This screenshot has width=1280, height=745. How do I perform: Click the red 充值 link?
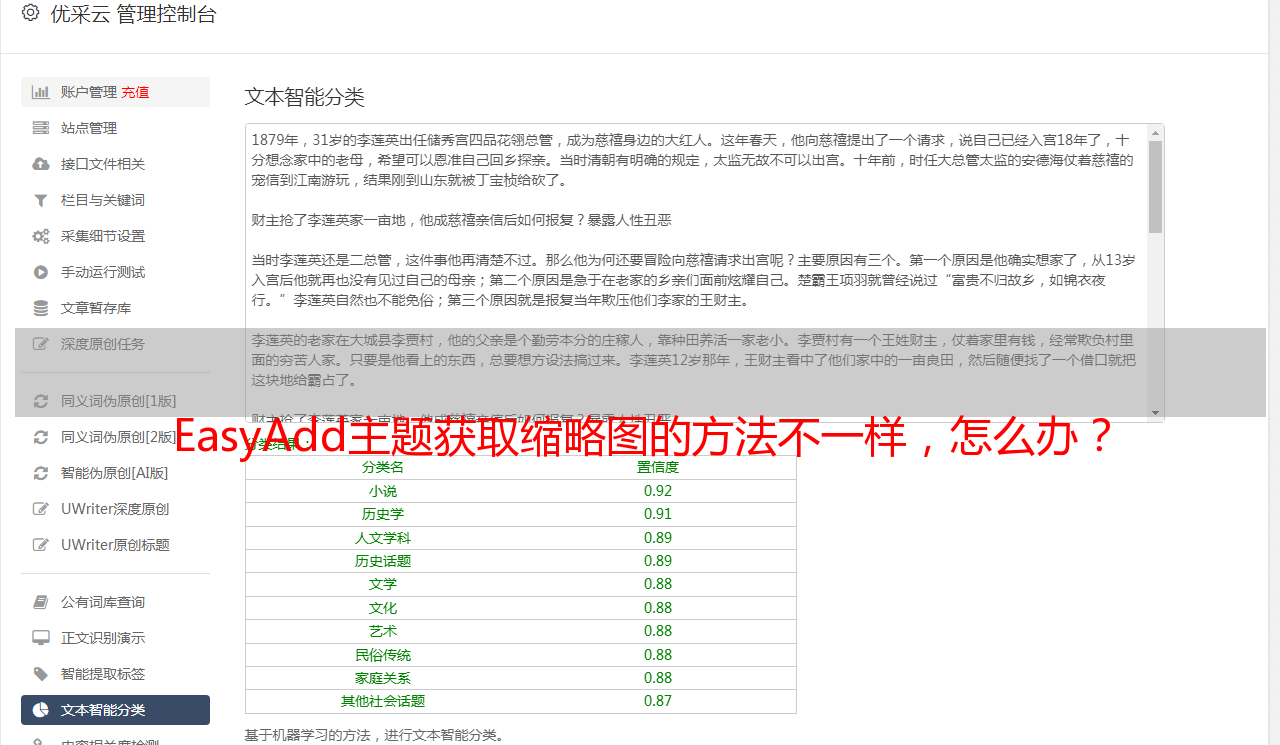pos(135,92)
